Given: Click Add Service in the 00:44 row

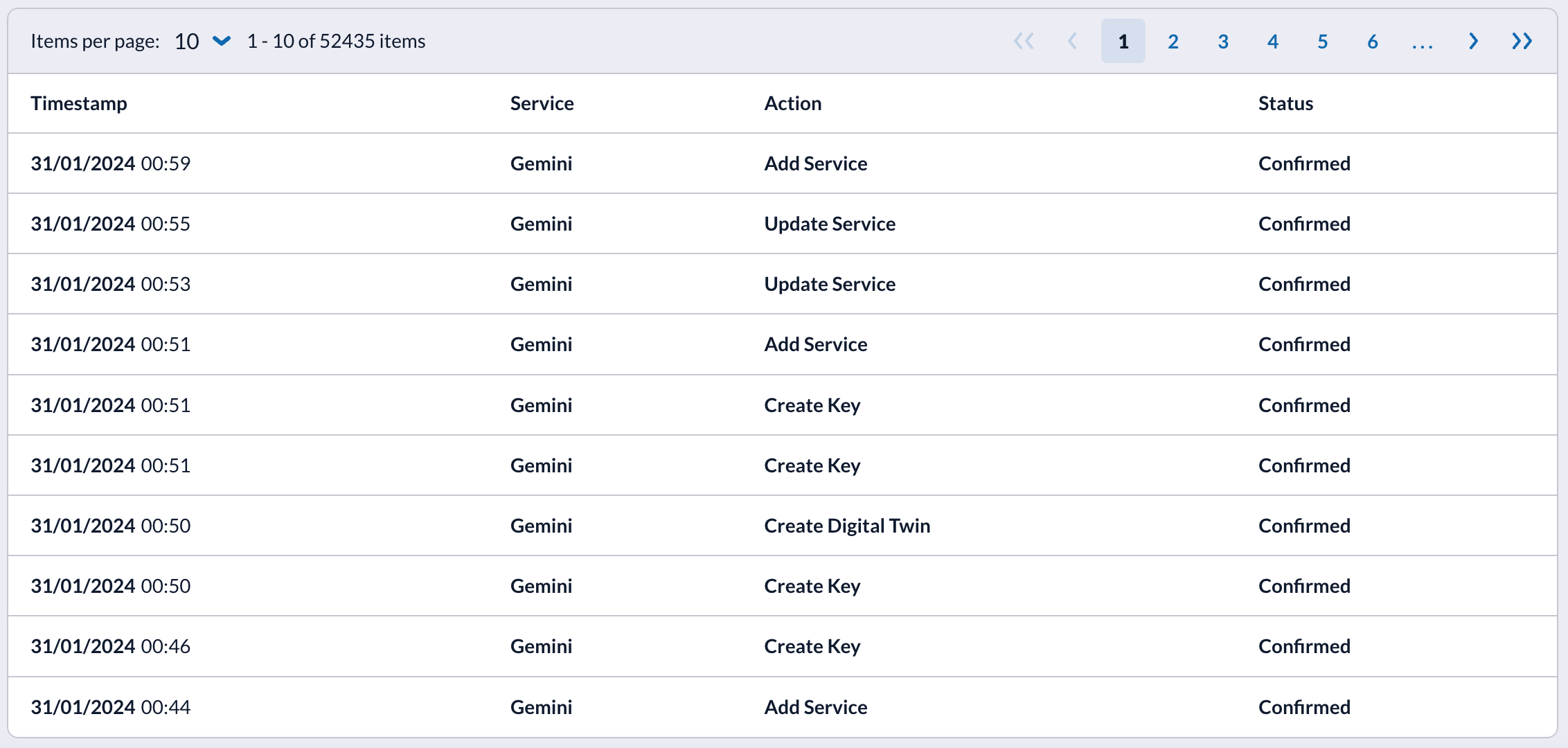Looking at the screenshot, I should 816,707.
